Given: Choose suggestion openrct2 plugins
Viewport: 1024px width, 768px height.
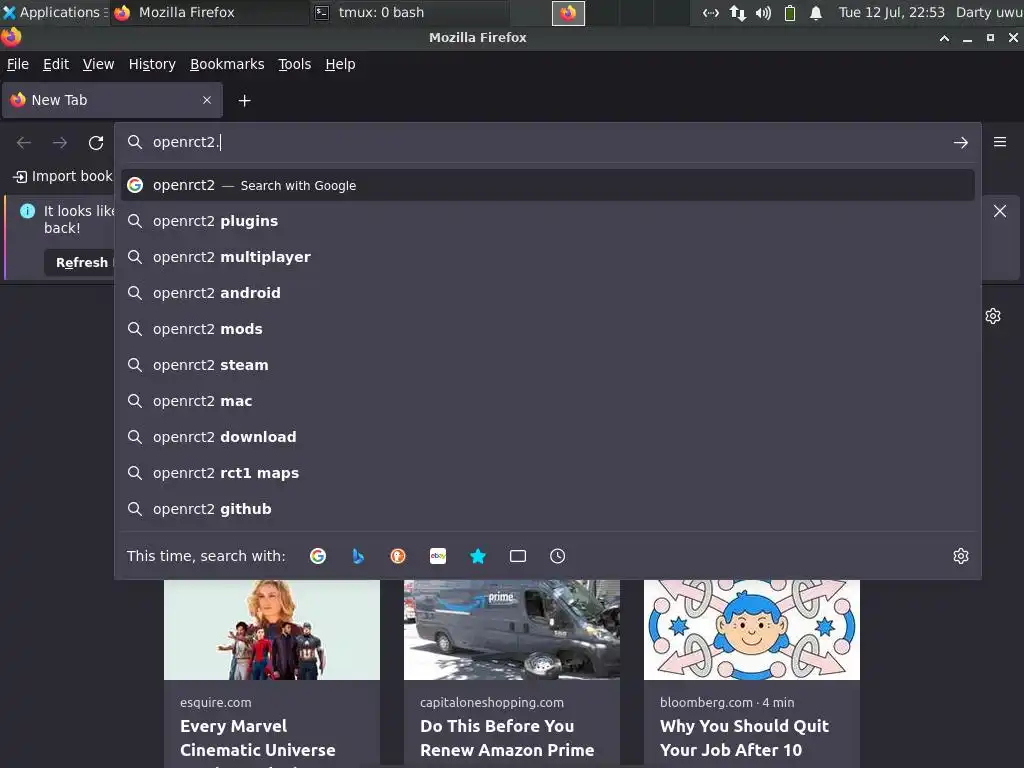Looking at the screenshot, I should coord(547,221).
